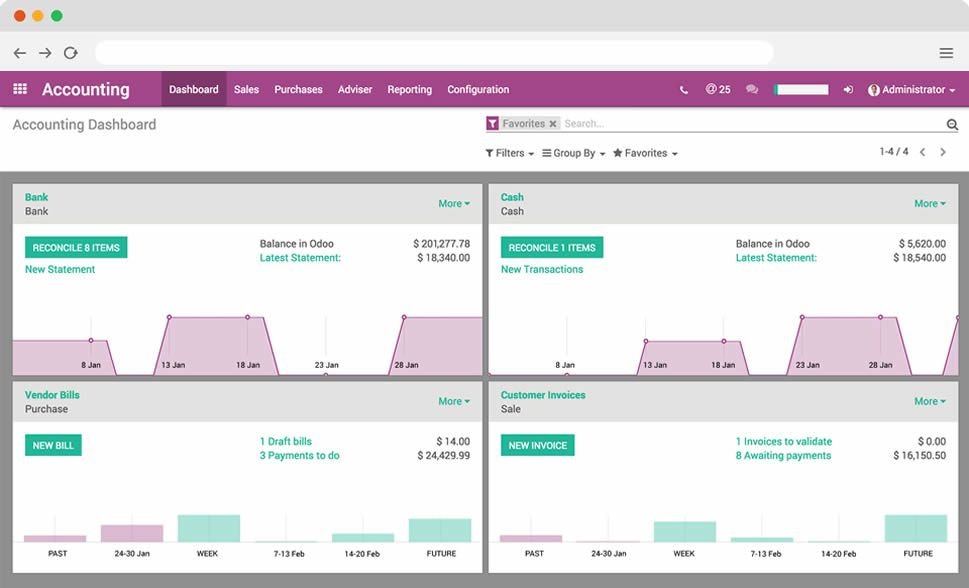Click the hamburger menu icon at top right

coord(945,52)
